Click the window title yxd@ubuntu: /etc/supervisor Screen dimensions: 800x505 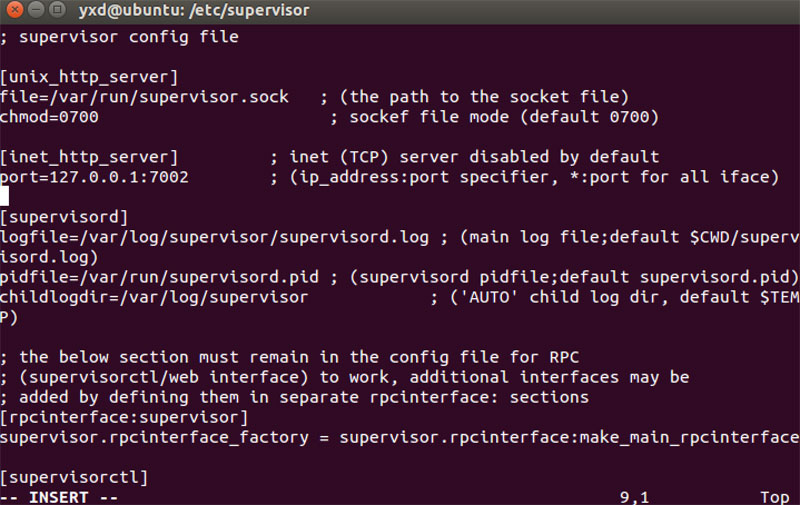(194, 10)
